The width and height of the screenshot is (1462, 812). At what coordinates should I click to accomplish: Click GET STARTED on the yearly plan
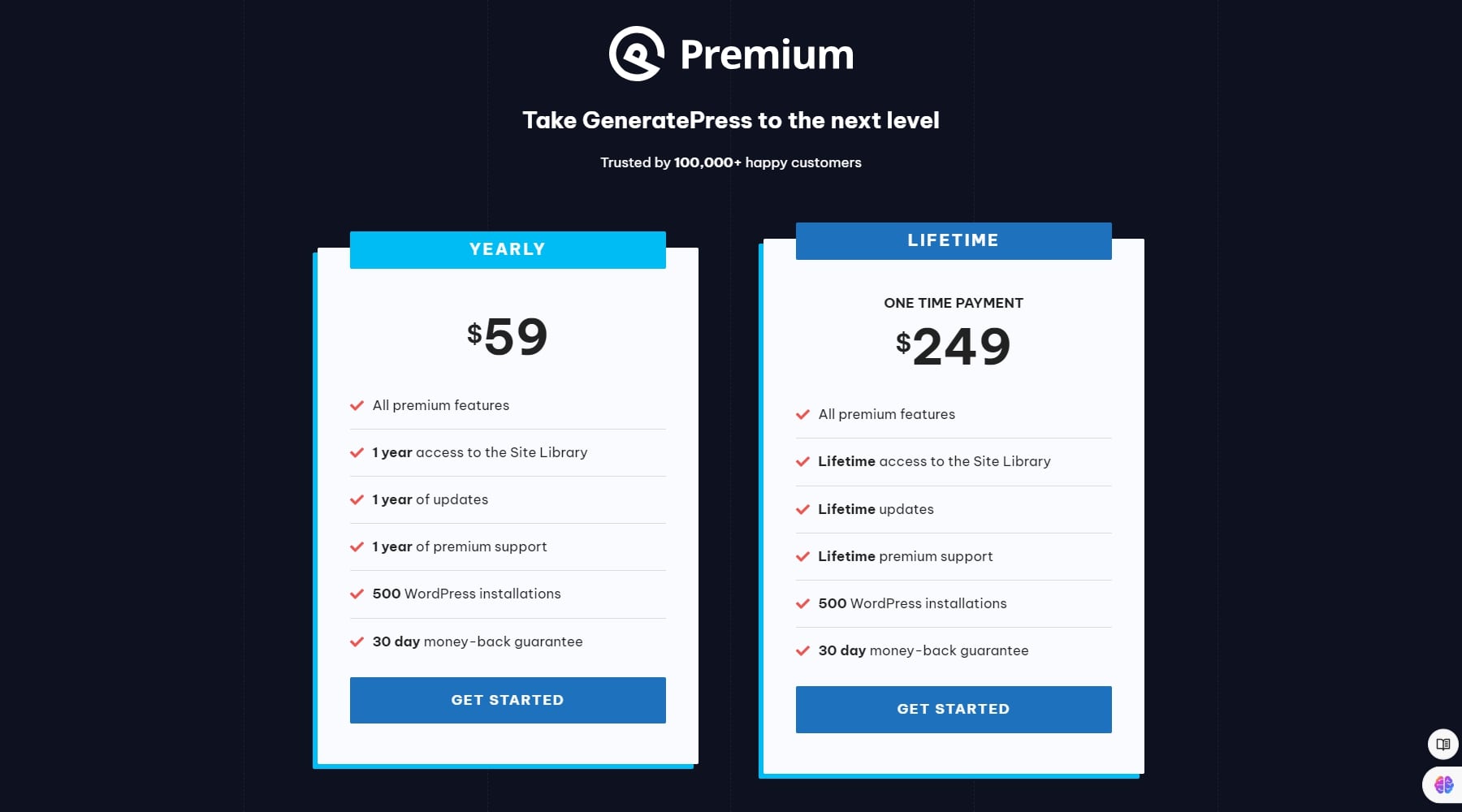[x=507, y=699]
